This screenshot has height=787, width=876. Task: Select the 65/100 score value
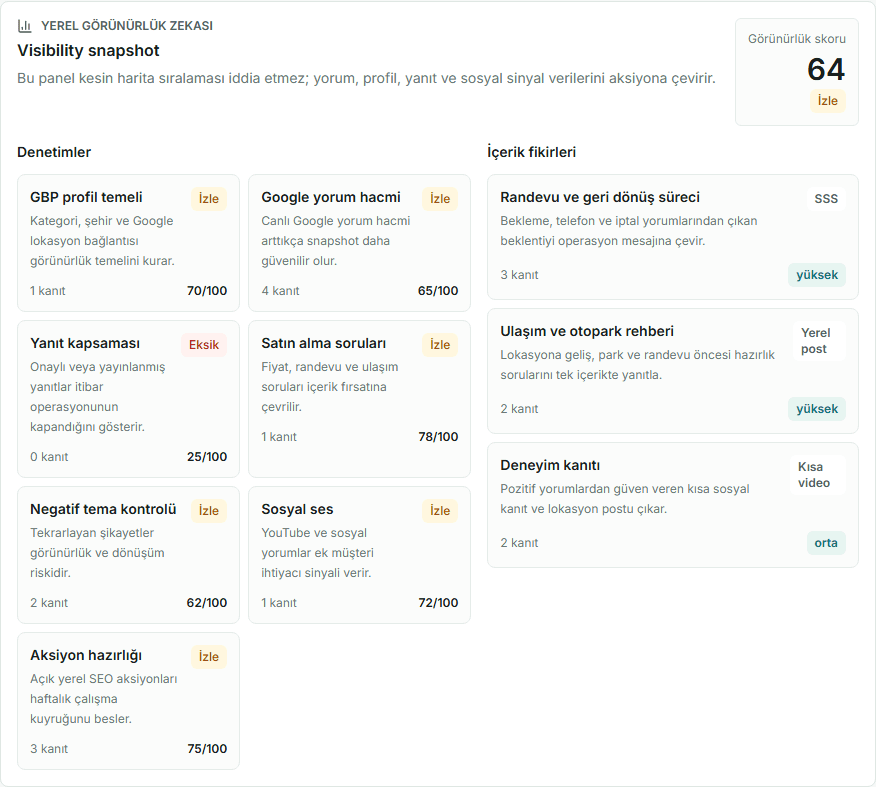coord(438,291)
